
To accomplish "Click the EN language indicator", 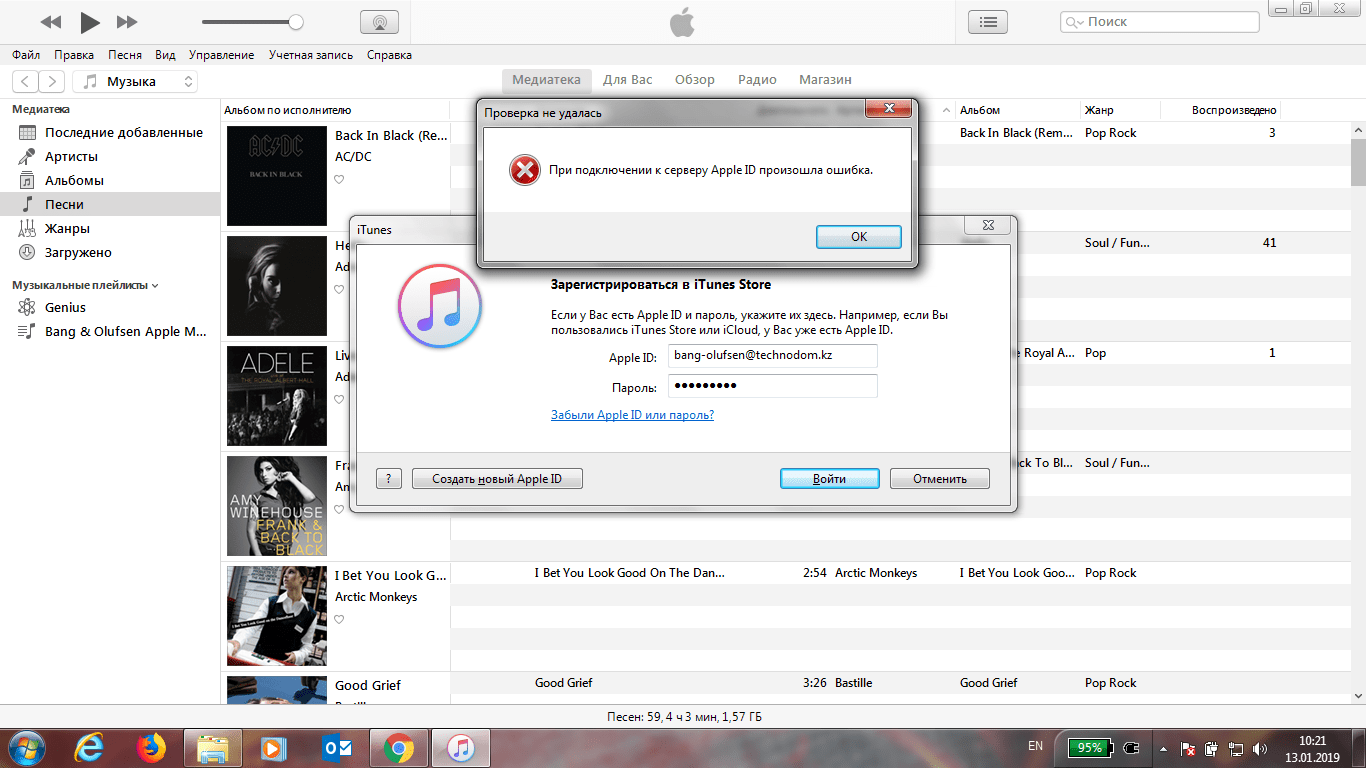I will 1035,746.
